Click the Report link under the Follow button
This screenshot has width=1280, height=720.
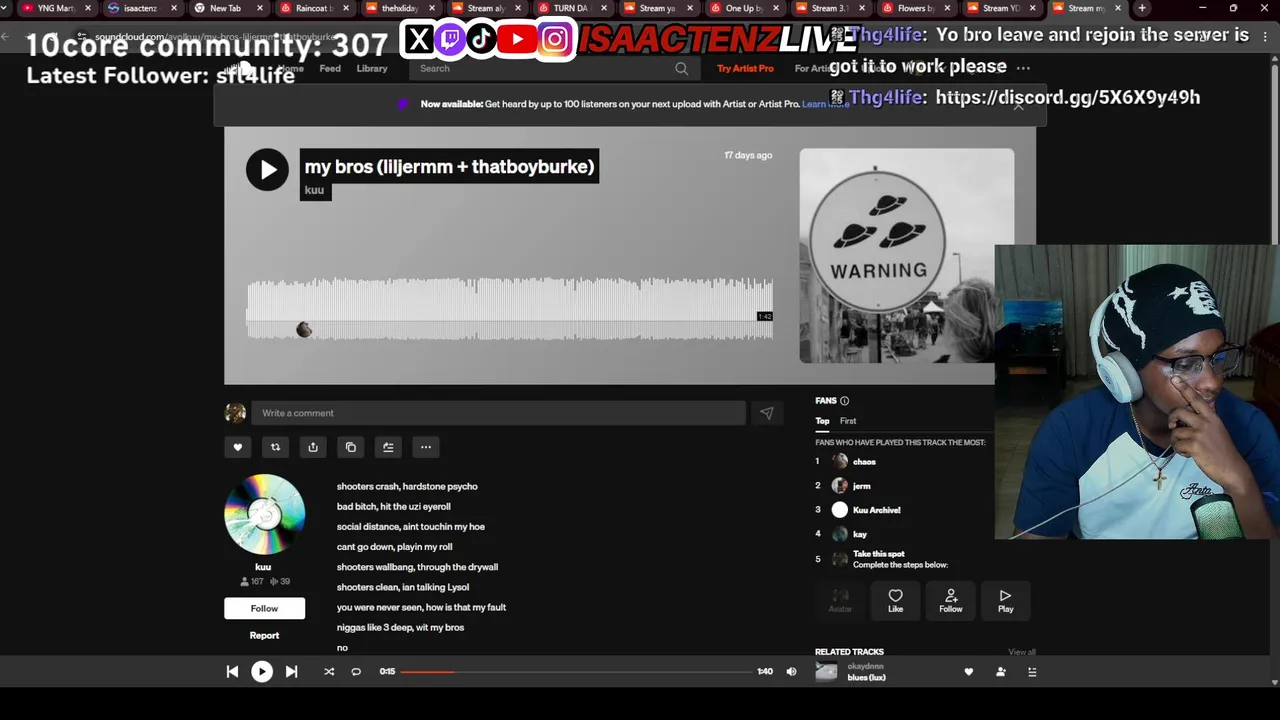tap(264, 635)
